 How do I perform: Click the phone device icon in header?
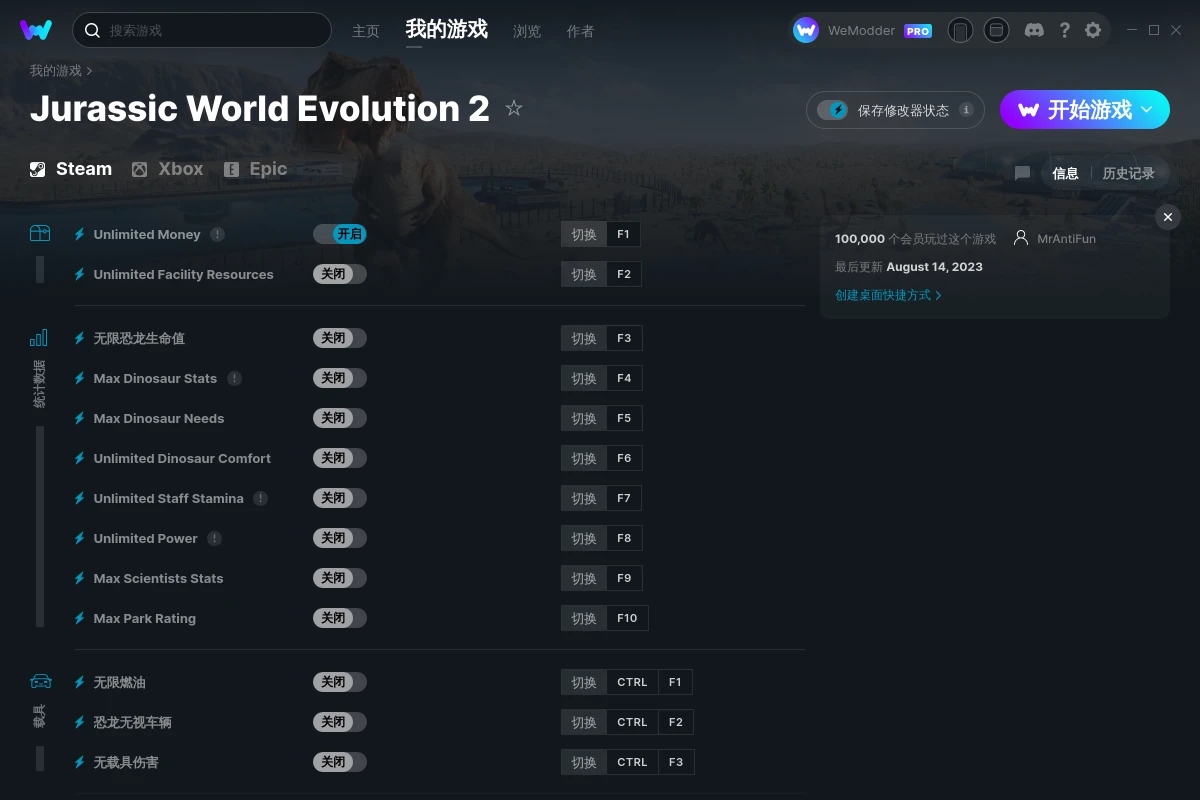[x=960, y=30]
